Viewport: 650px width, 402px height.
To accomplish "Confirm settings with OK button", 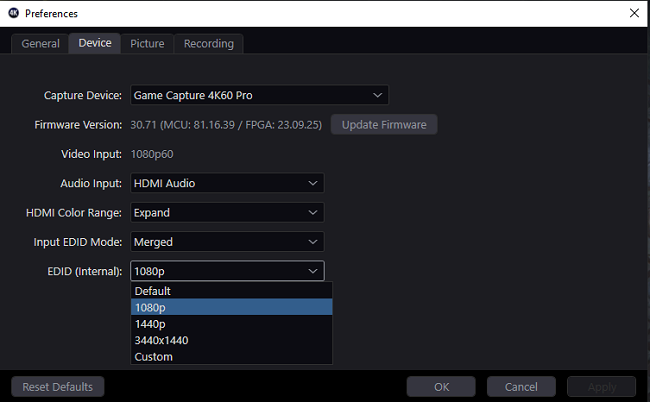I will 441,387.
